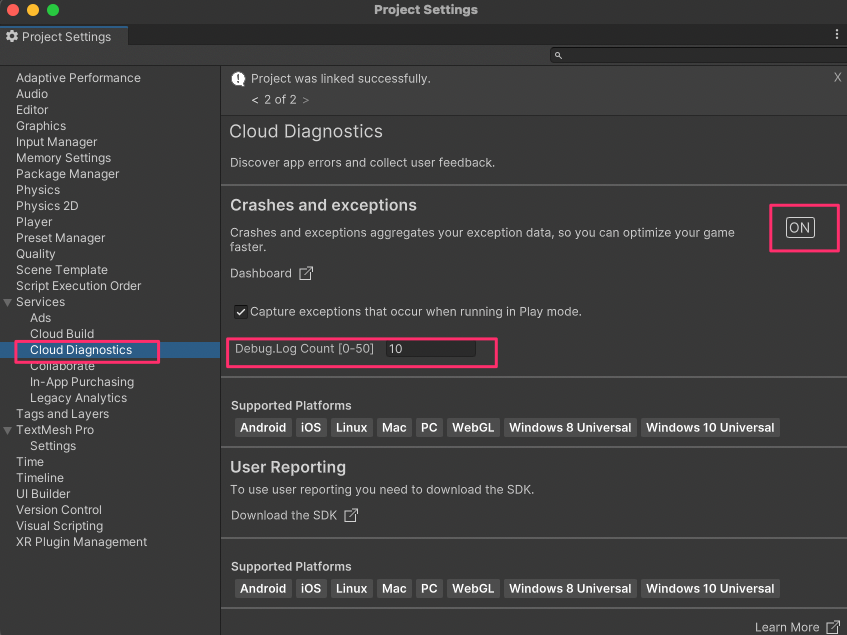Open the Dashboard external link icon
The height and width of the screenshot is (635, 847).
click(x=308, y=272)
